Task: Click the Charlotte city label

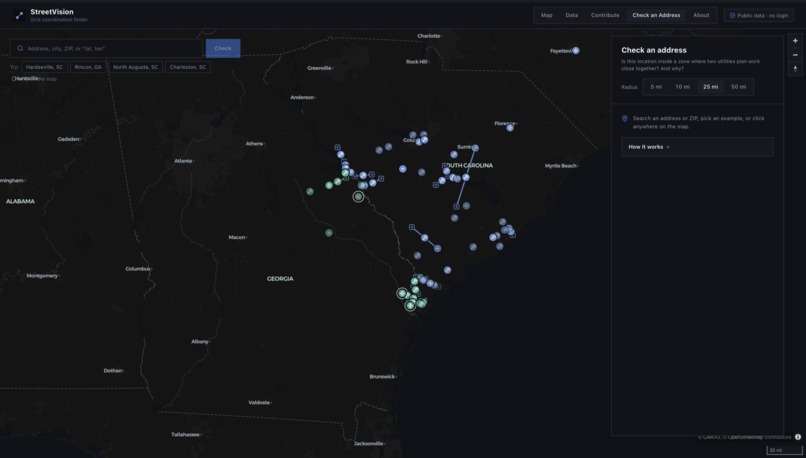Action: (x=429, y=36)
